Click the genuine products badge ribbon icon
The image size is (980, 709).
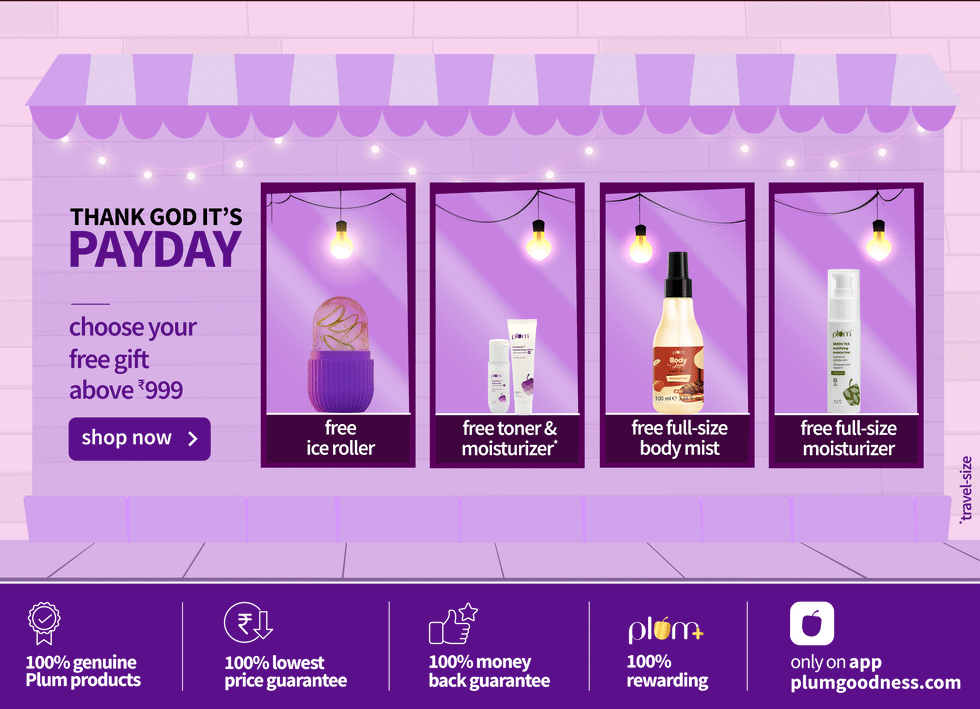pos(44,623)
